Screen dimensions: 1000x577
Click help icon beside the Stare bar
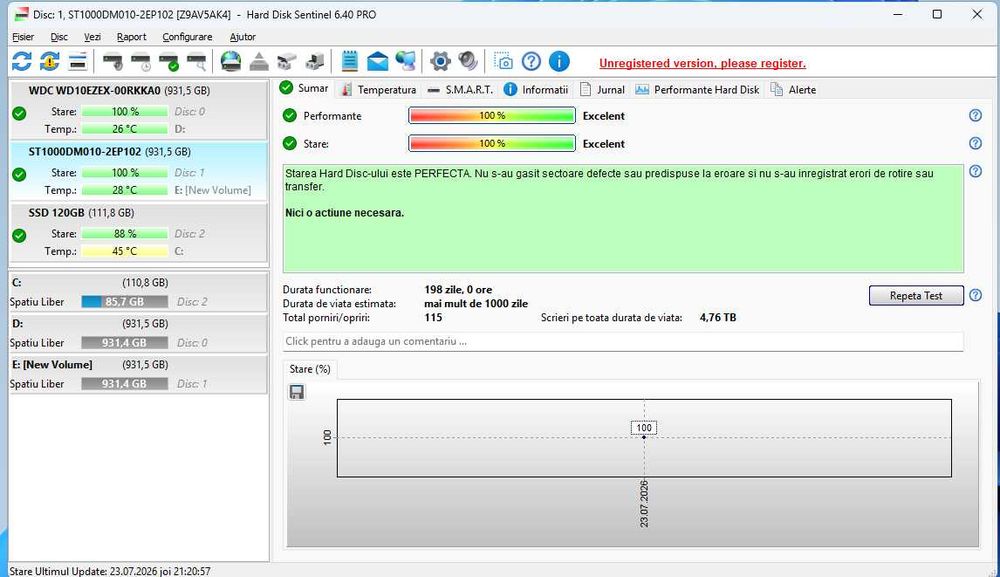(x=975, y=143)
